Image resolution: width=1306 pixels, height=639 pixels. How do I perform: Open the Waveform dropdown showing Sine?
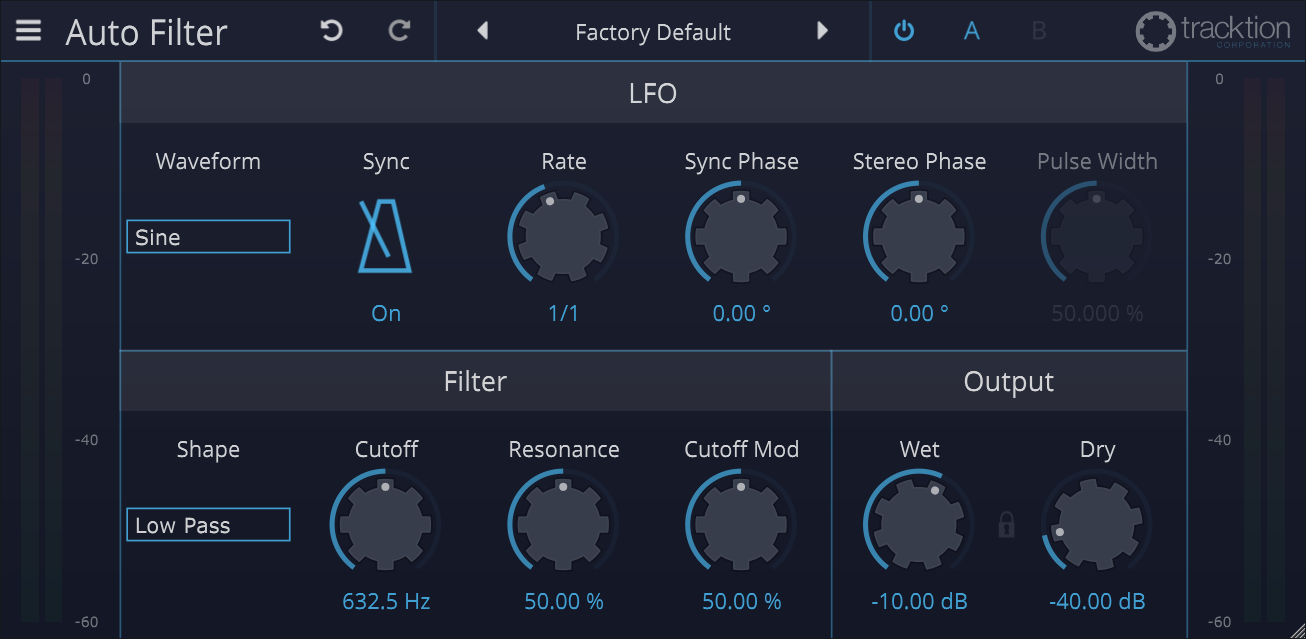tap(208, 237)
